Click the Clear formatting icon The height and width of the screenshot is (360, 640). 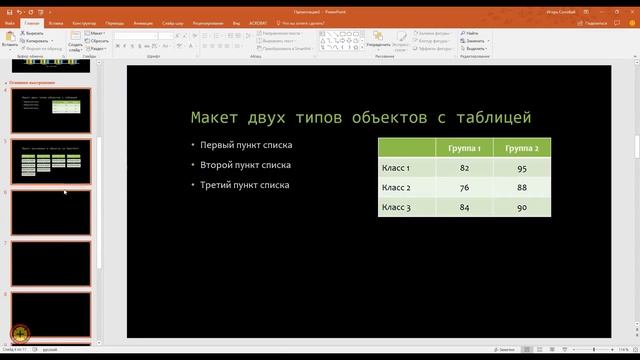pos(195,36)
